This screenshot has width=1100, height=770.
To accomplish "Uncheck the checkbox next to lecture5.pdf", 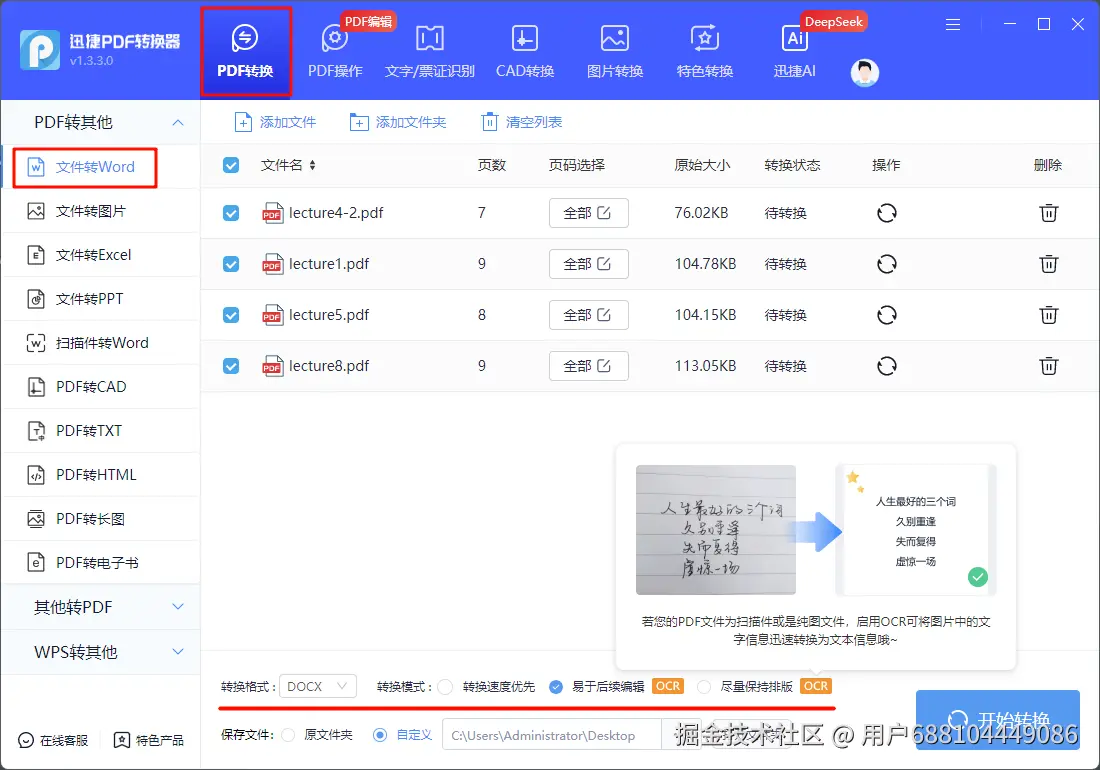I will pyautogui.click(x=231, y=314).
